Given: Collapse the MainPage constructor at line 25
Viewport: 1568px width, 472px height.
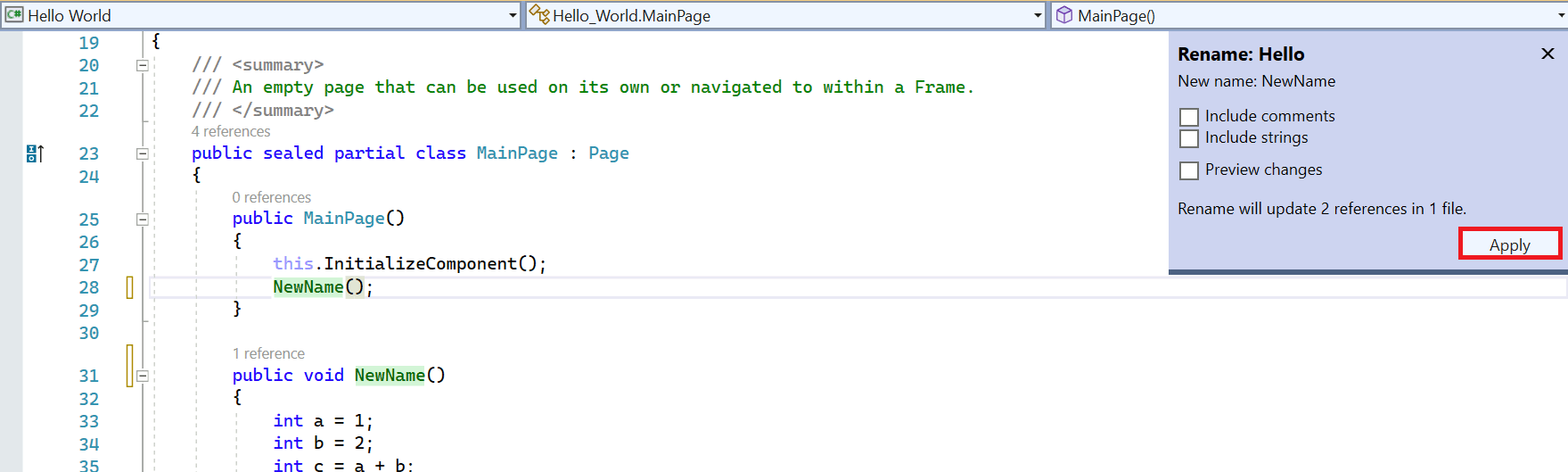Looking at the screenshot, I should click(x=142, y=219).
